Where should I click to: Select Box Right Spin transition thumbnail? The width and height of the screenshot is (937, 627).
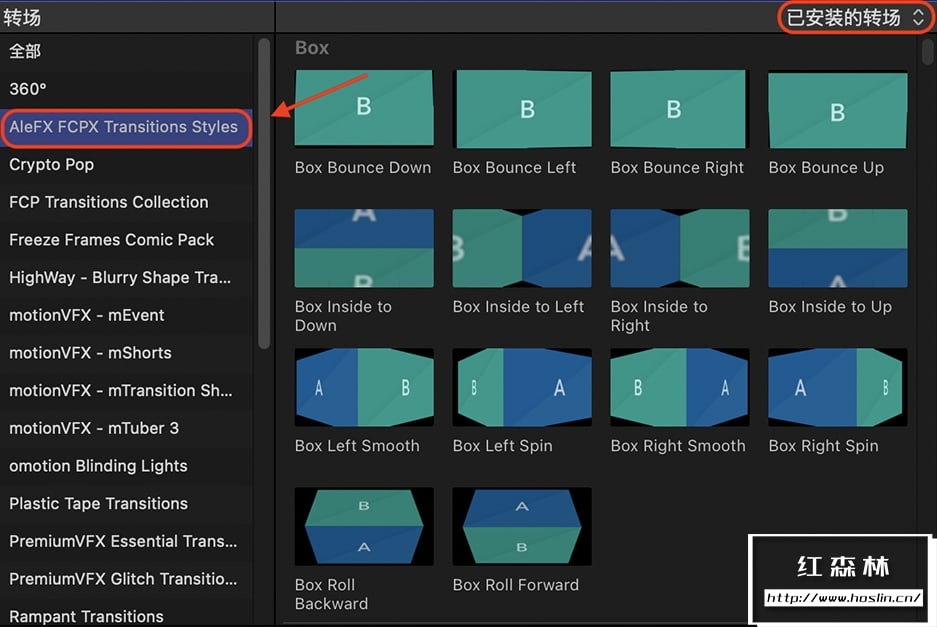pyautogui.click(x=838, y=387)
